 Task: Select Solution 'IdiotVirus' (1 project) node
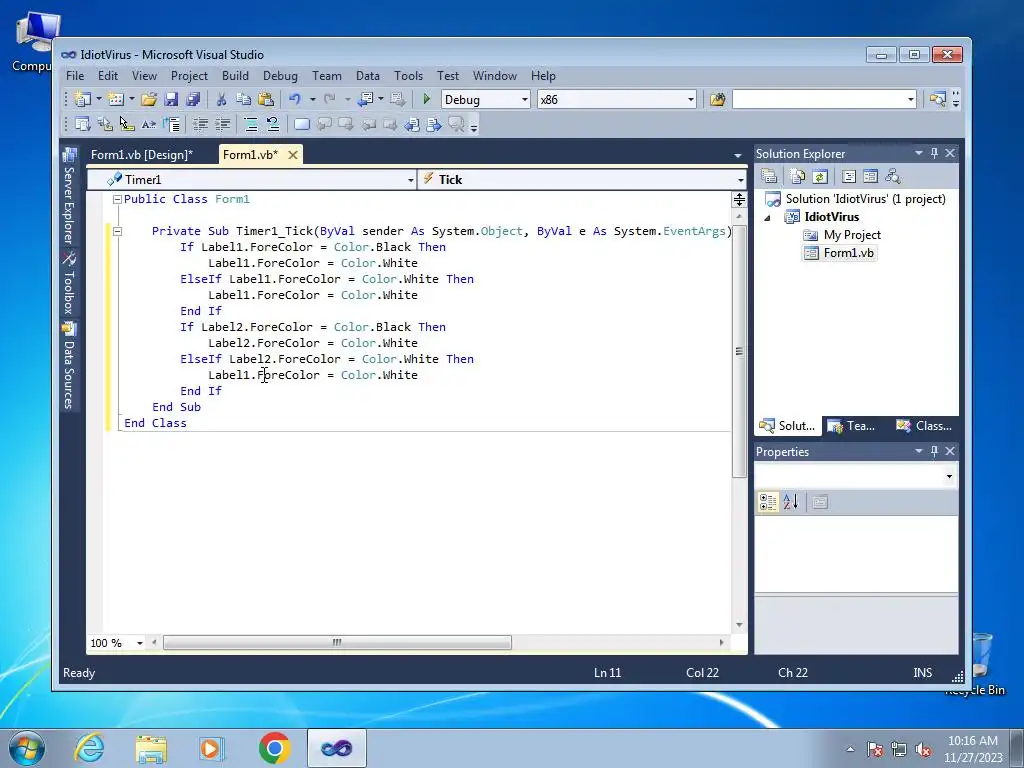(x=865, y=199)
